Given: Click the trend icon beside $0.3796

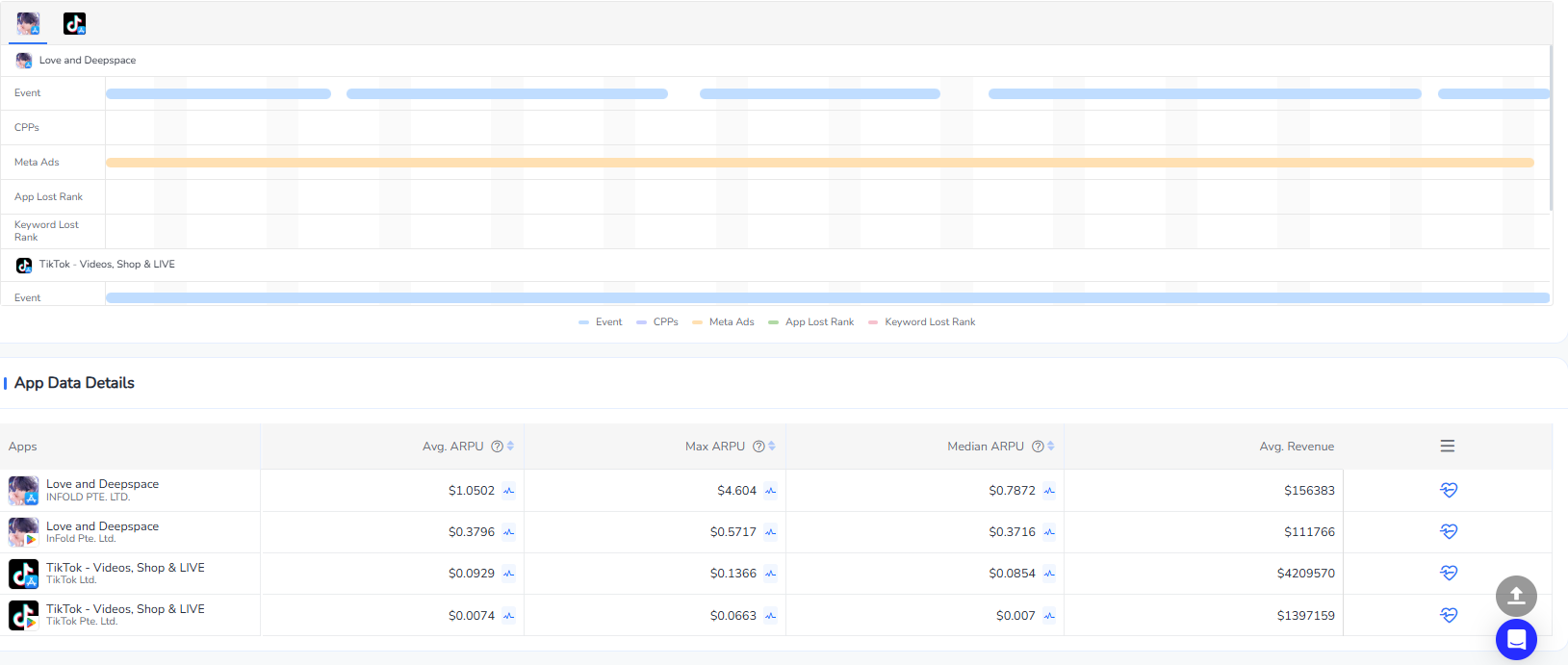Looking at the screenshot, I should click(508, 532).
